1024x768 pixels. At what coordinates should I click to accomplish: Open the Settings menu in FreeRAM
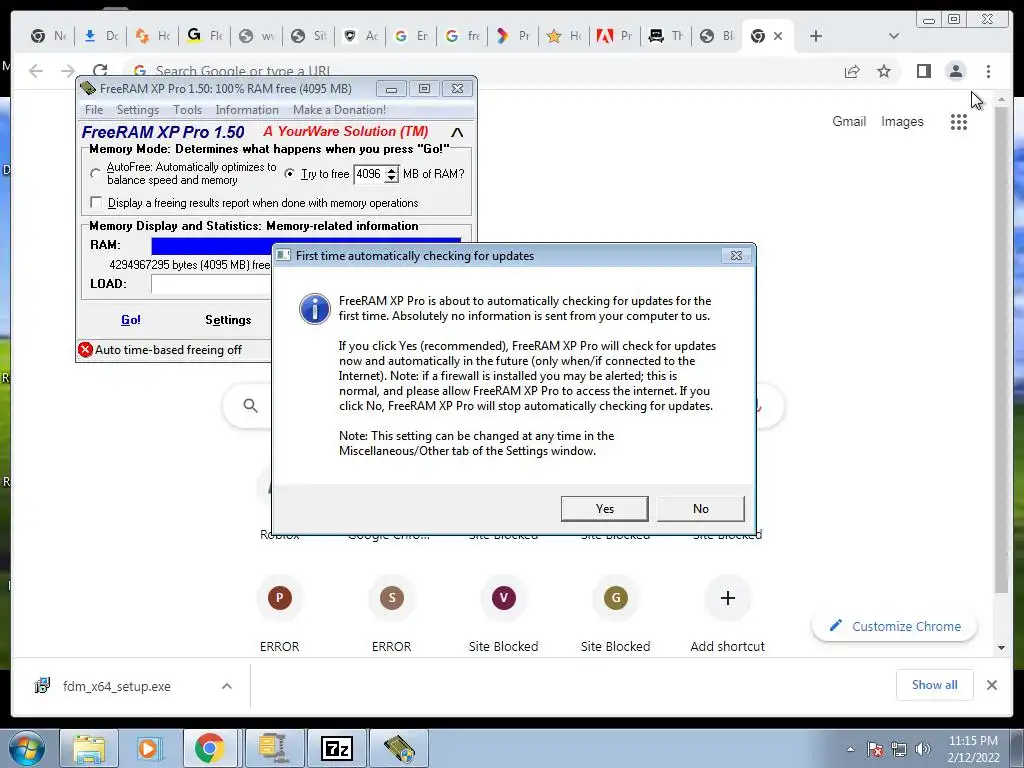click(x=137, y=110)
